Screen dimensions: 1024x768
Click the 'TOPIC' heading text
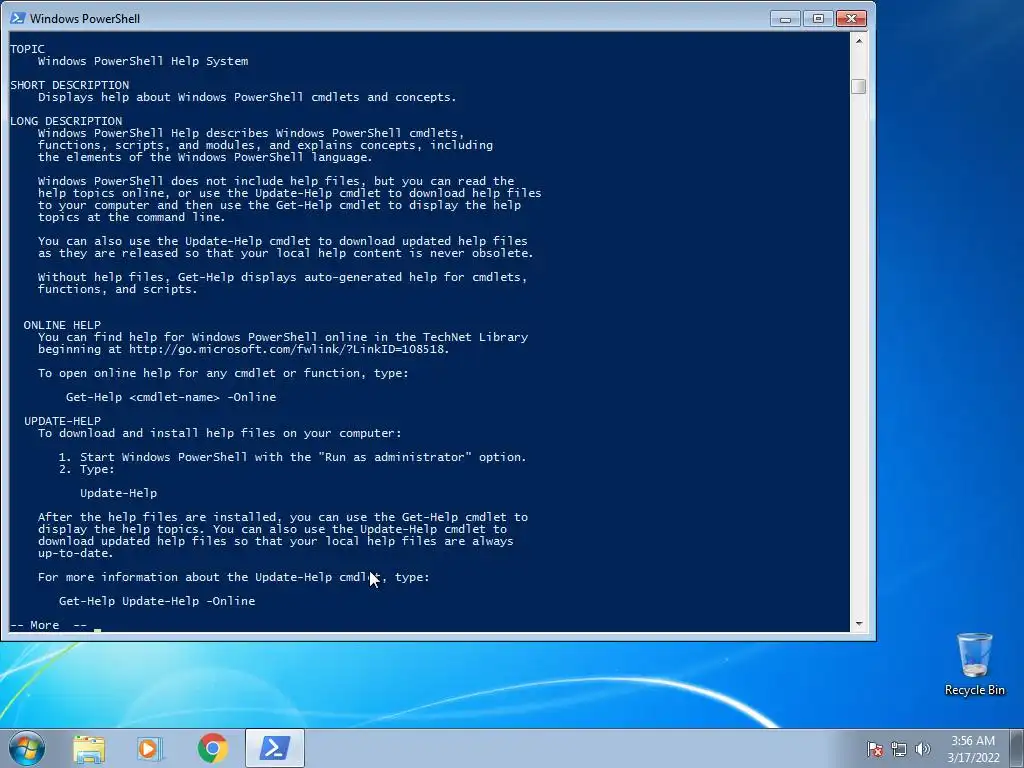27,49
